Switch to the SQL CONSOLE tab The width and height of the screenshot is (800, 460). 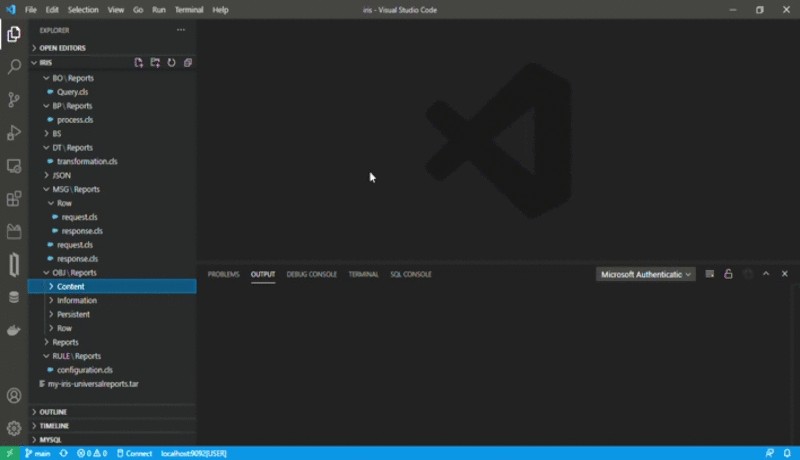pyautogui.click(x=410, y=274)
